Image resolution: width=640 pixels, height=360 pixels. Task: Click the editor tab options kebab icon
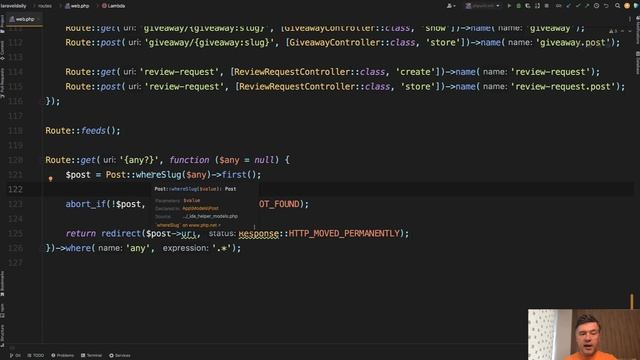click(x=630, y=19)
